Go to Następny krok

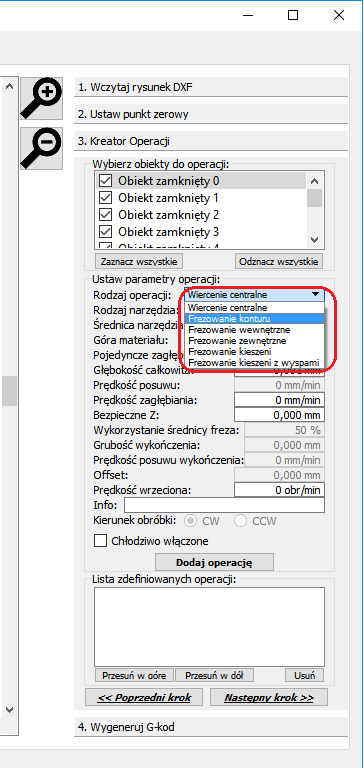point(268,697)
